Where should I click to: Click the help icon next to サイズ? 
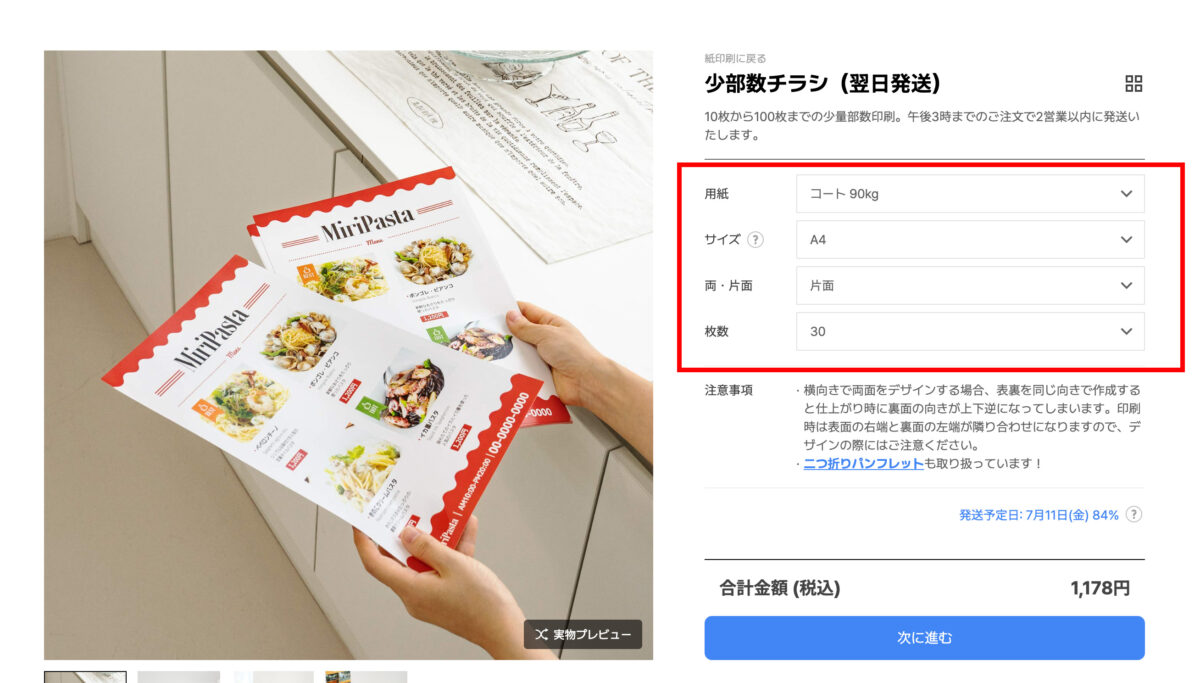tap(756, 240)
